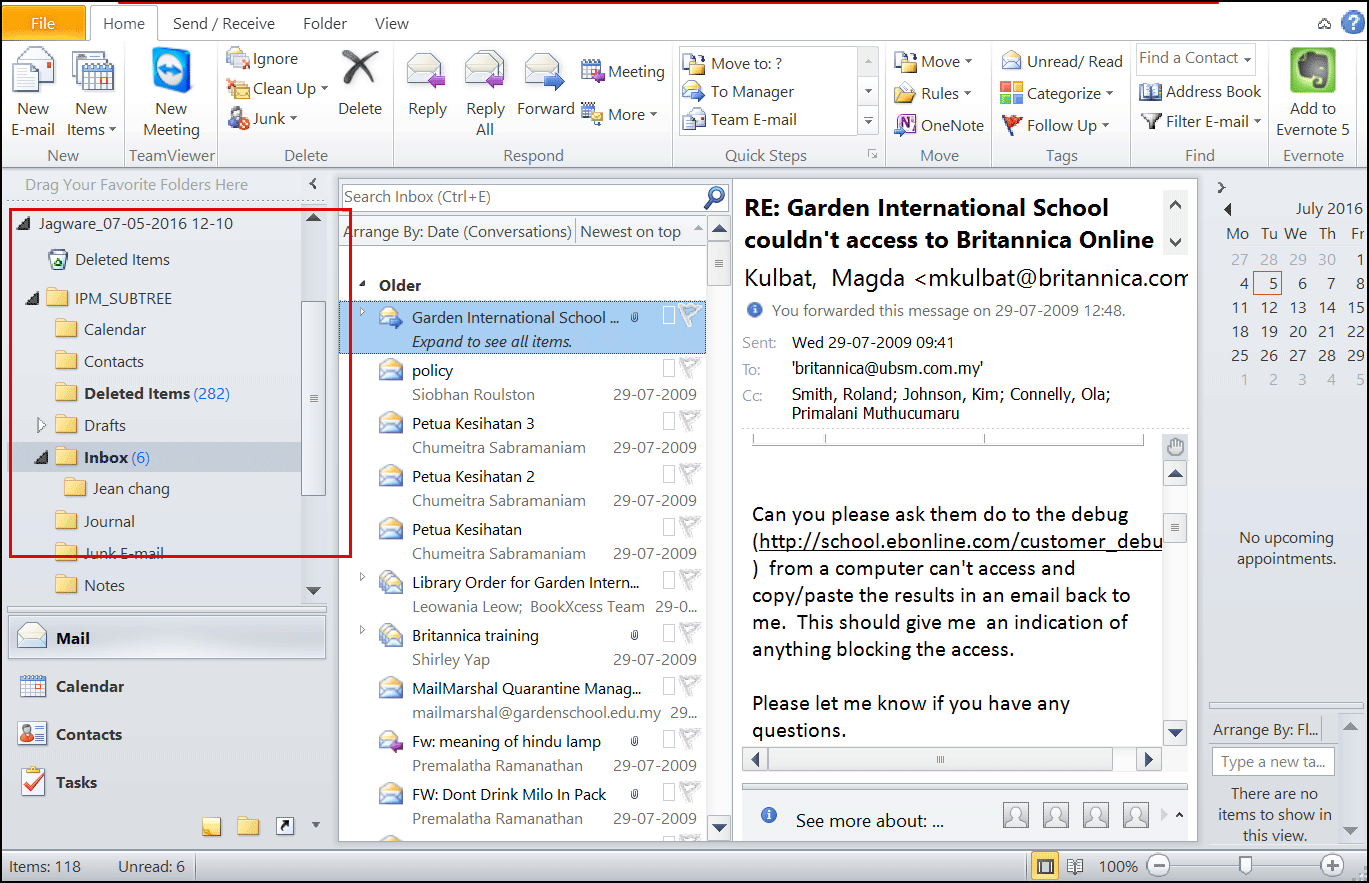Open the Clean Up dropdown

click(x=278, y=89)
